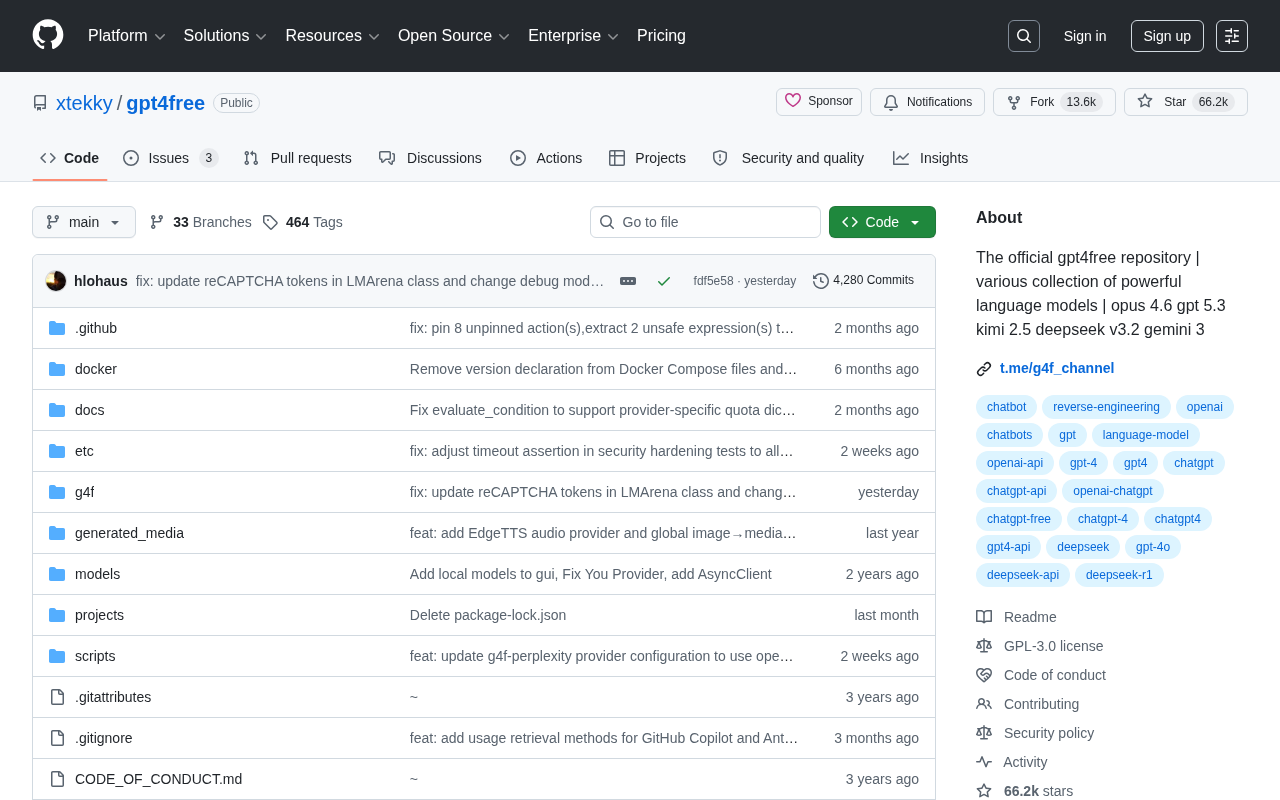
Task: Open the Activity pulse link
Action: [1012, 762]
